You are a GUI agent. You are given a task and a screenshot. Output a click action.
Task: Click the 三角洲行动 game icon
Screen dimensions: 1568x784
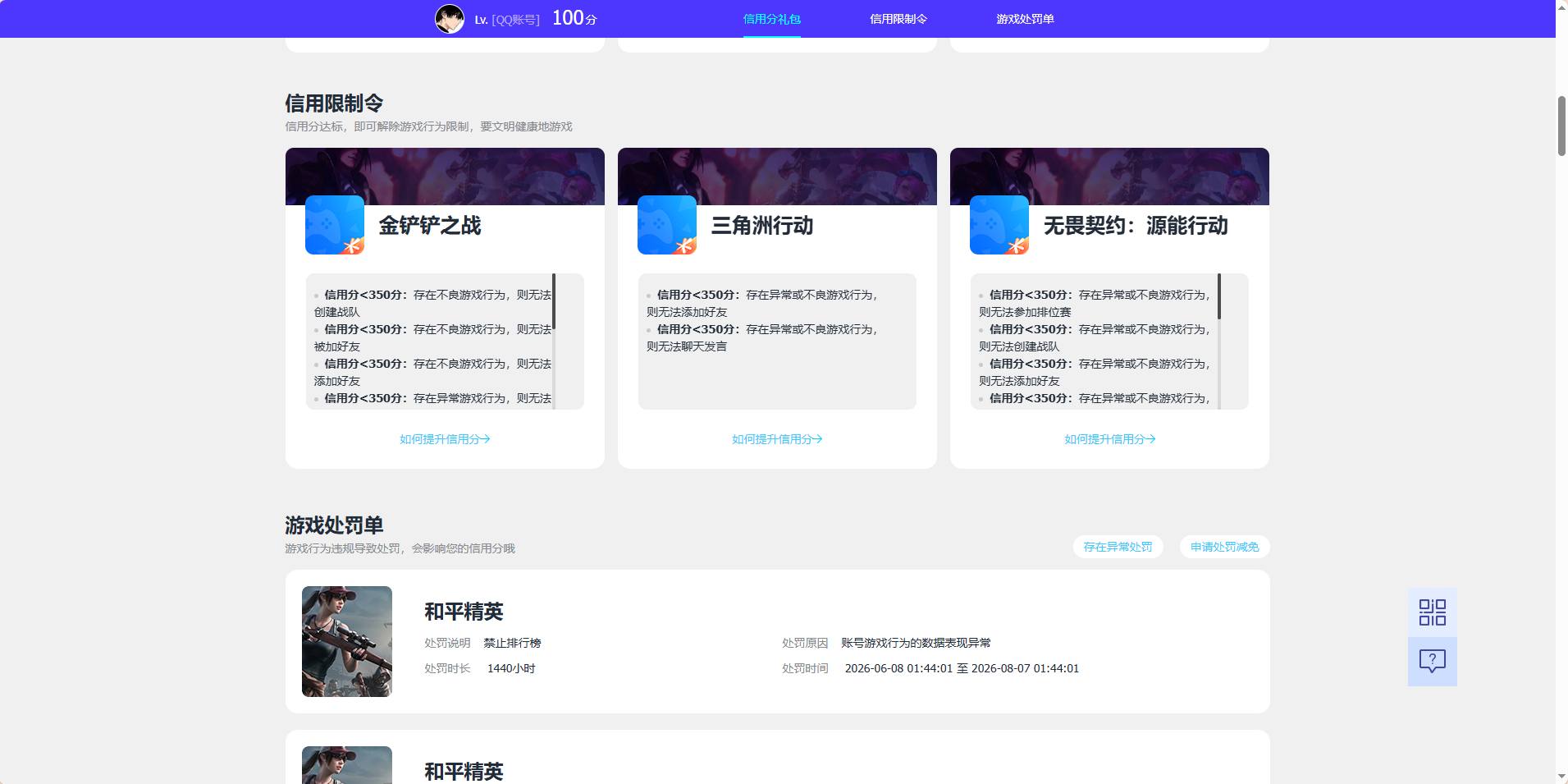coord(667,225)
